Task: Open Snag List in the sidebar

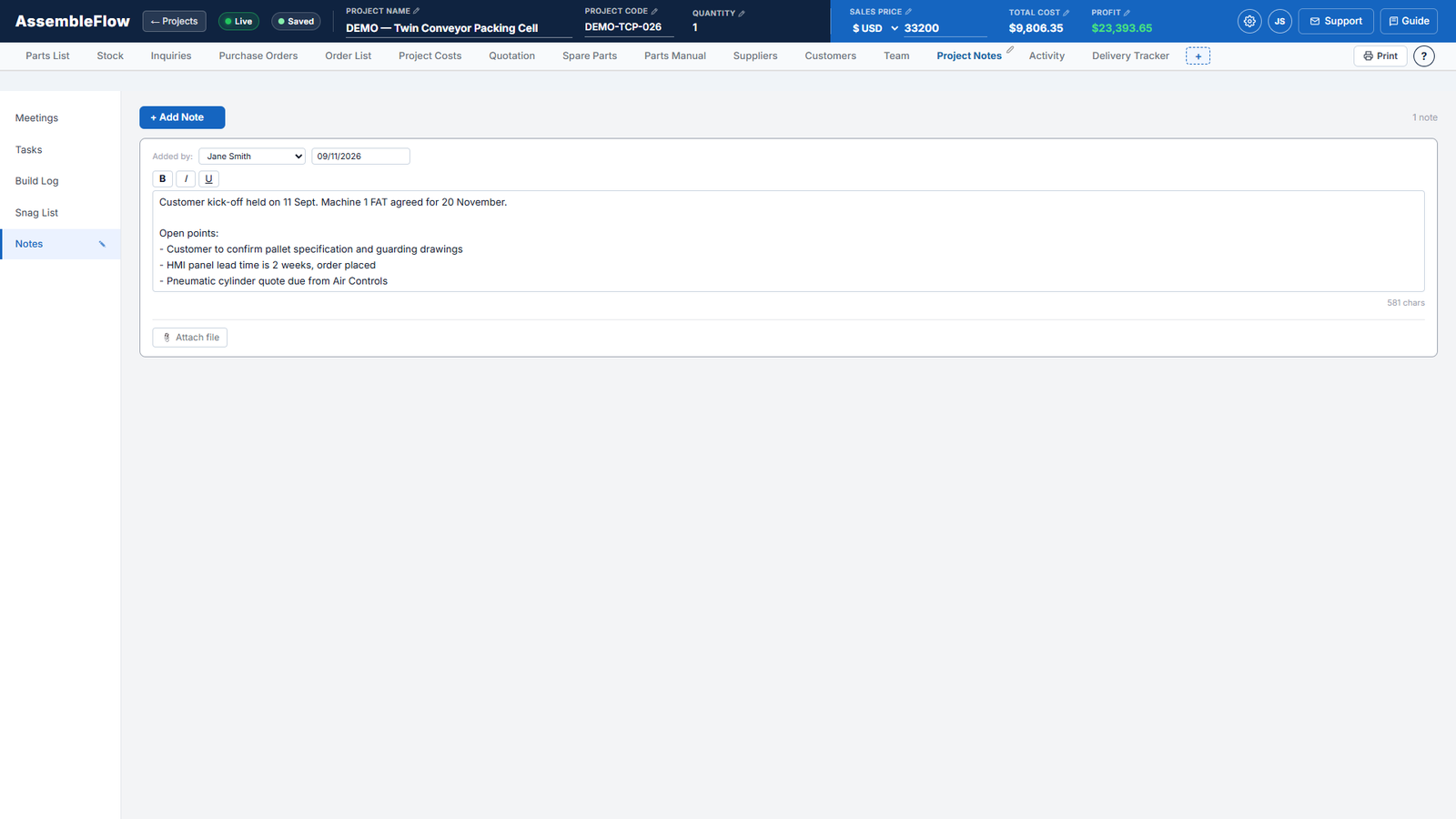Action: click(60, 213)
